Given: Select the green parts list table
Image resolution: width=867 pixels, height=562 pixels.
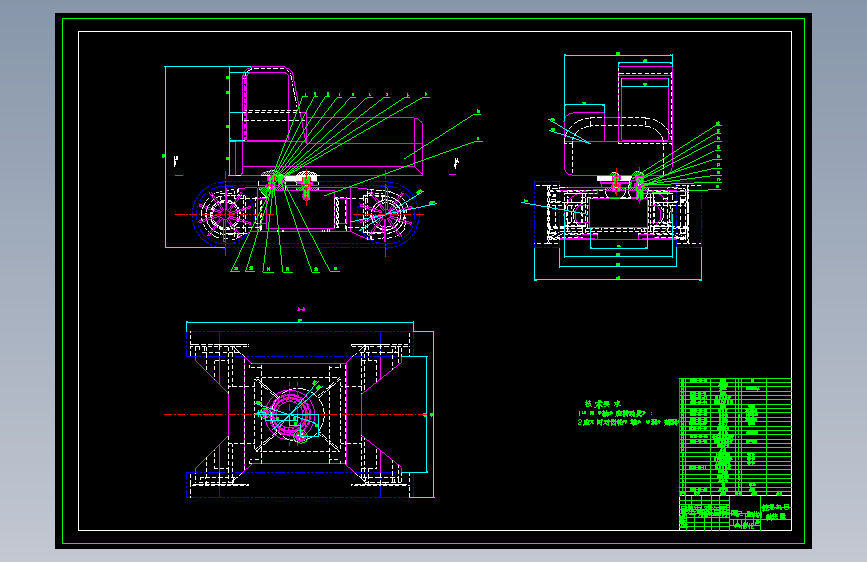Looking at the screenshot, I should pos(735,436).
